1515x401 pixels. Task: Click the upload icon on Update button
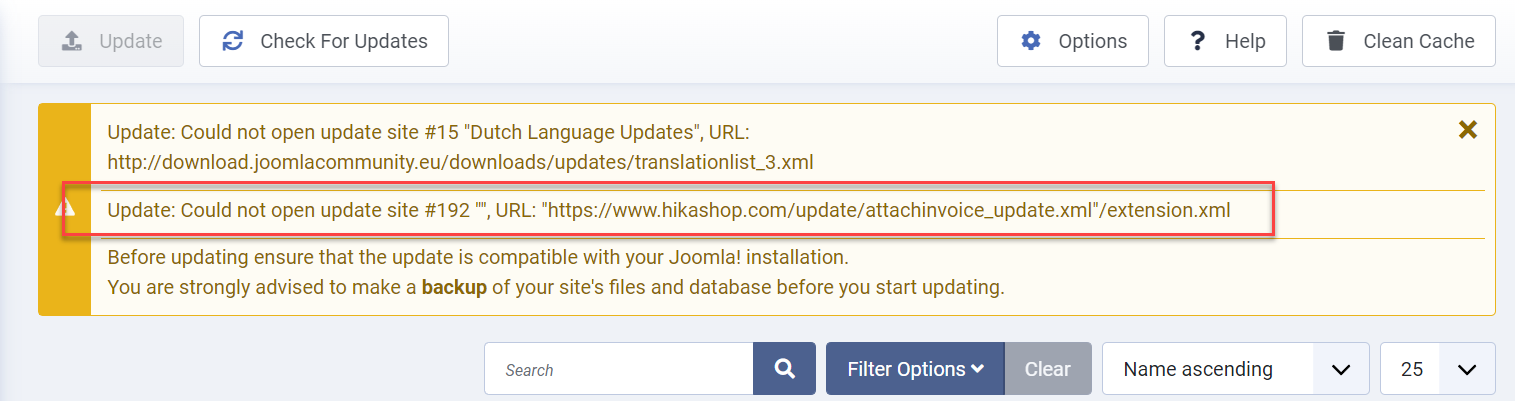71,41
